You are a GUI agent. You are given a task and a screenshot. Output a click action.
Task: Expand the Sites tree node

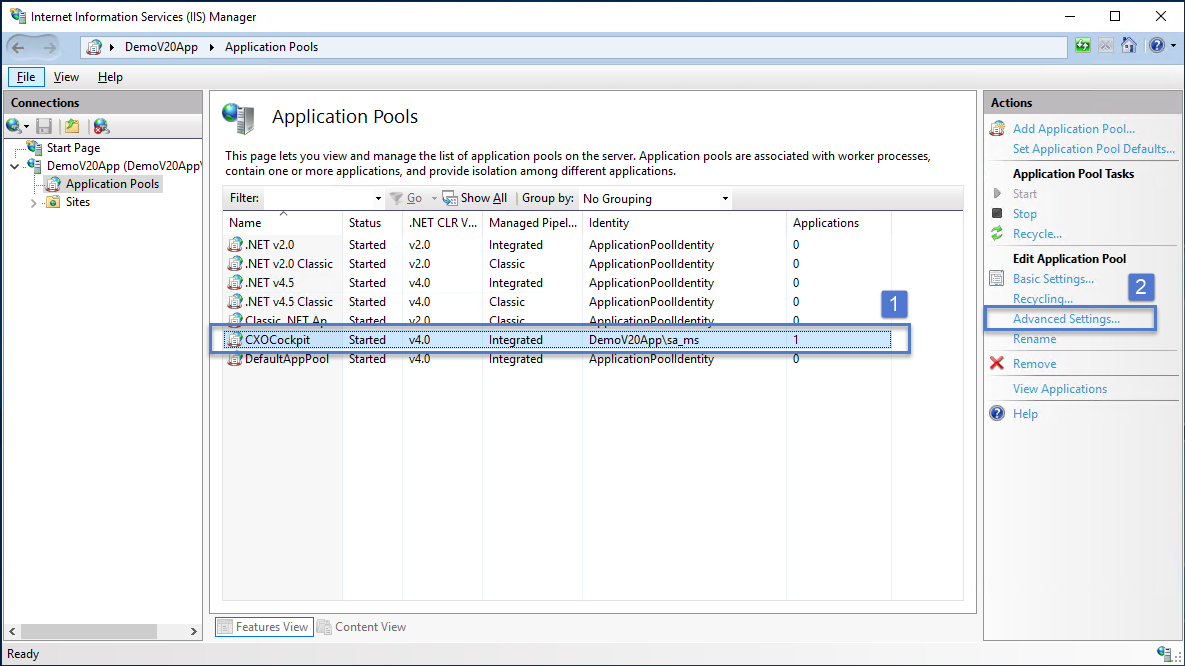pos(33,203)
